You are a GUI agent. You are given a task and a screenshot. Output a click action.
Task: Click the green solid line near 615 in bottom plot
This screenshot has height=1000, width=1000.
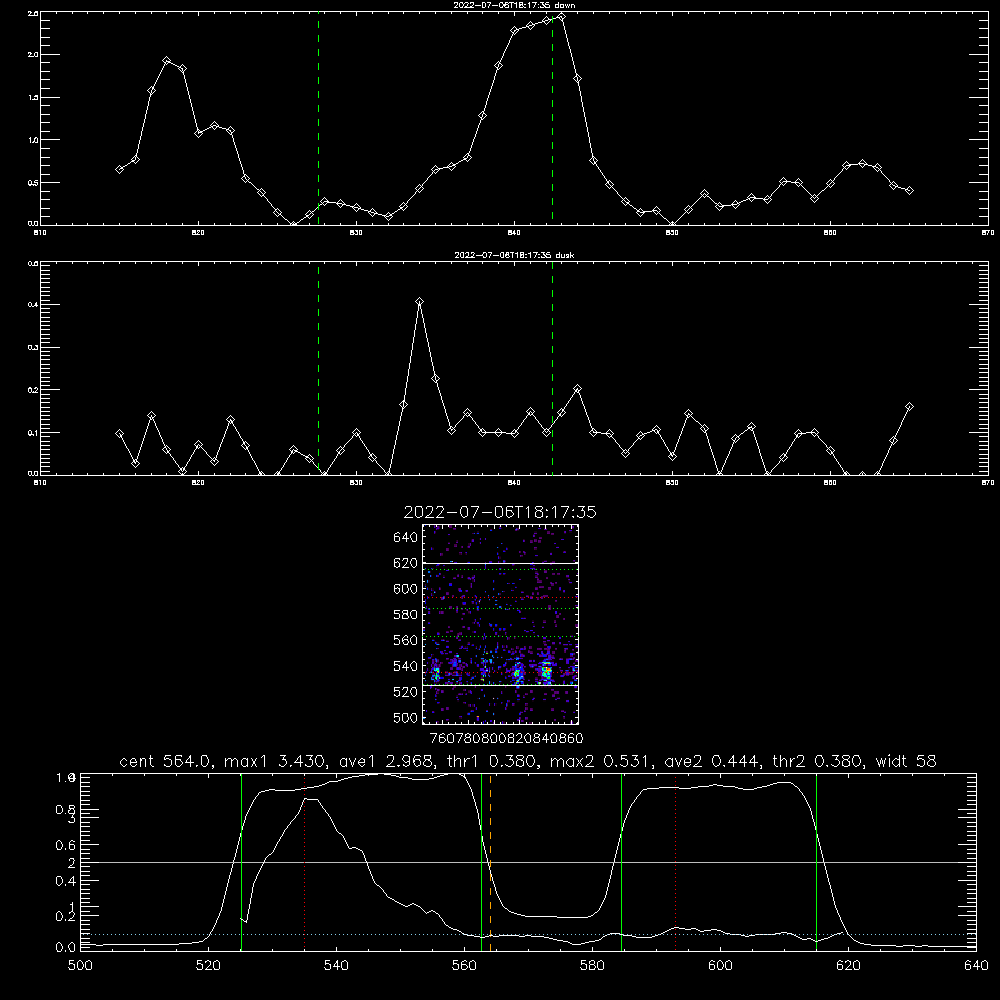816,862
